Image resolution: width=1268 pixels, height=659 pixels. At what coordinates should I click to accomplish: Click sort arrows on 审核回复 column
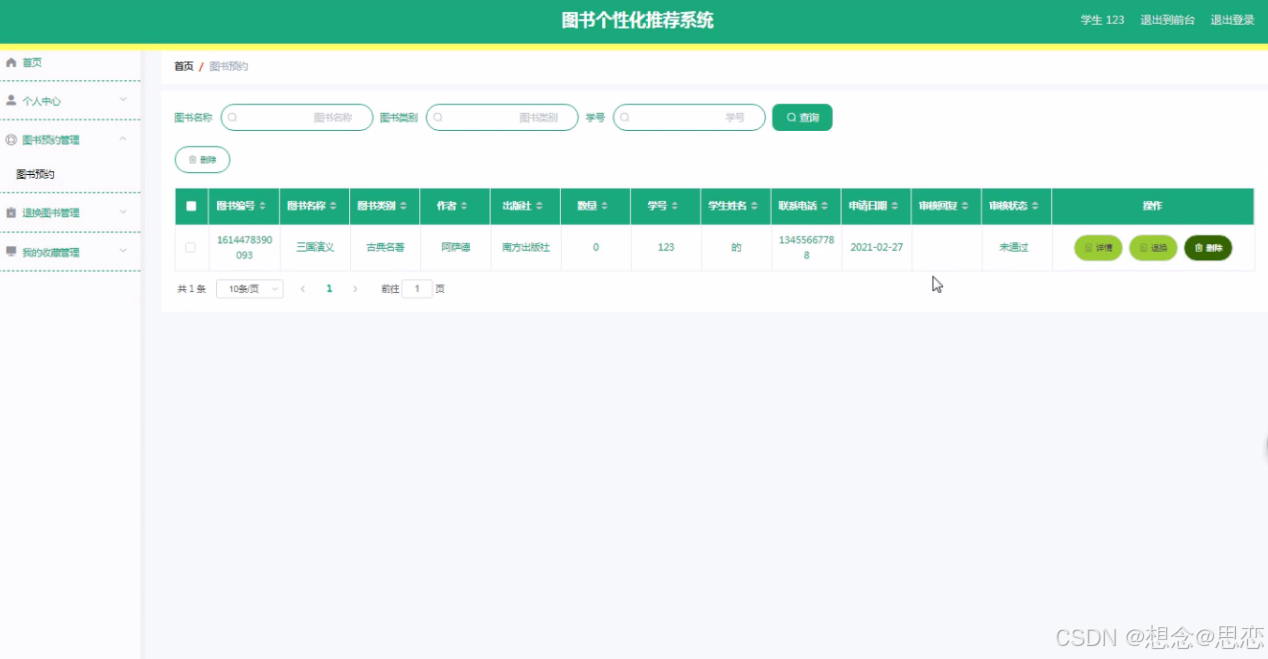pyautogui.click(x=965, y=206)
